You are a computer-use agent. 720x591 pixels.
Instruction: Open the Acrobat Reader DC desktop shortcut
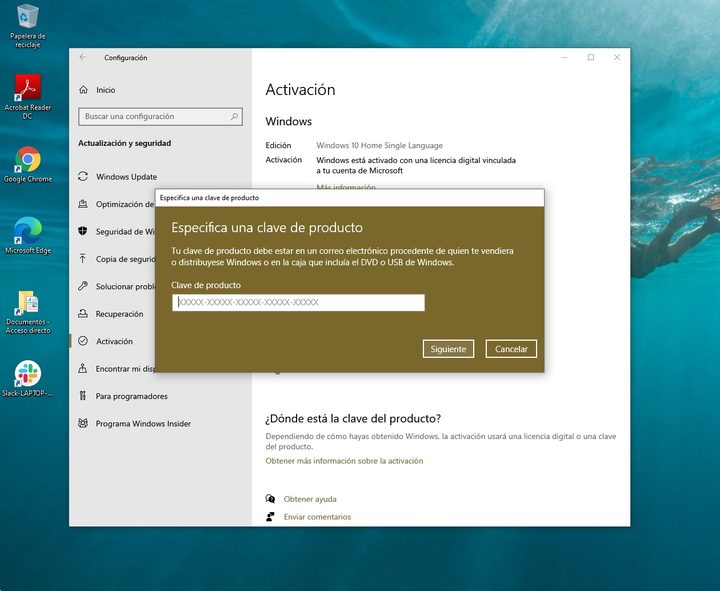tap(28, 96)
